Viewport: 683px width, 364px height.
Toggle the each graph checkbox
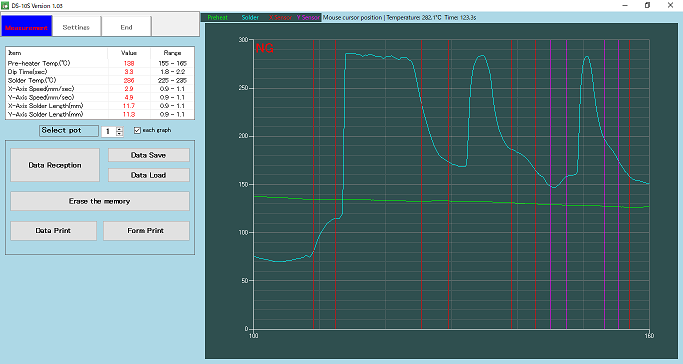[137, 130]
